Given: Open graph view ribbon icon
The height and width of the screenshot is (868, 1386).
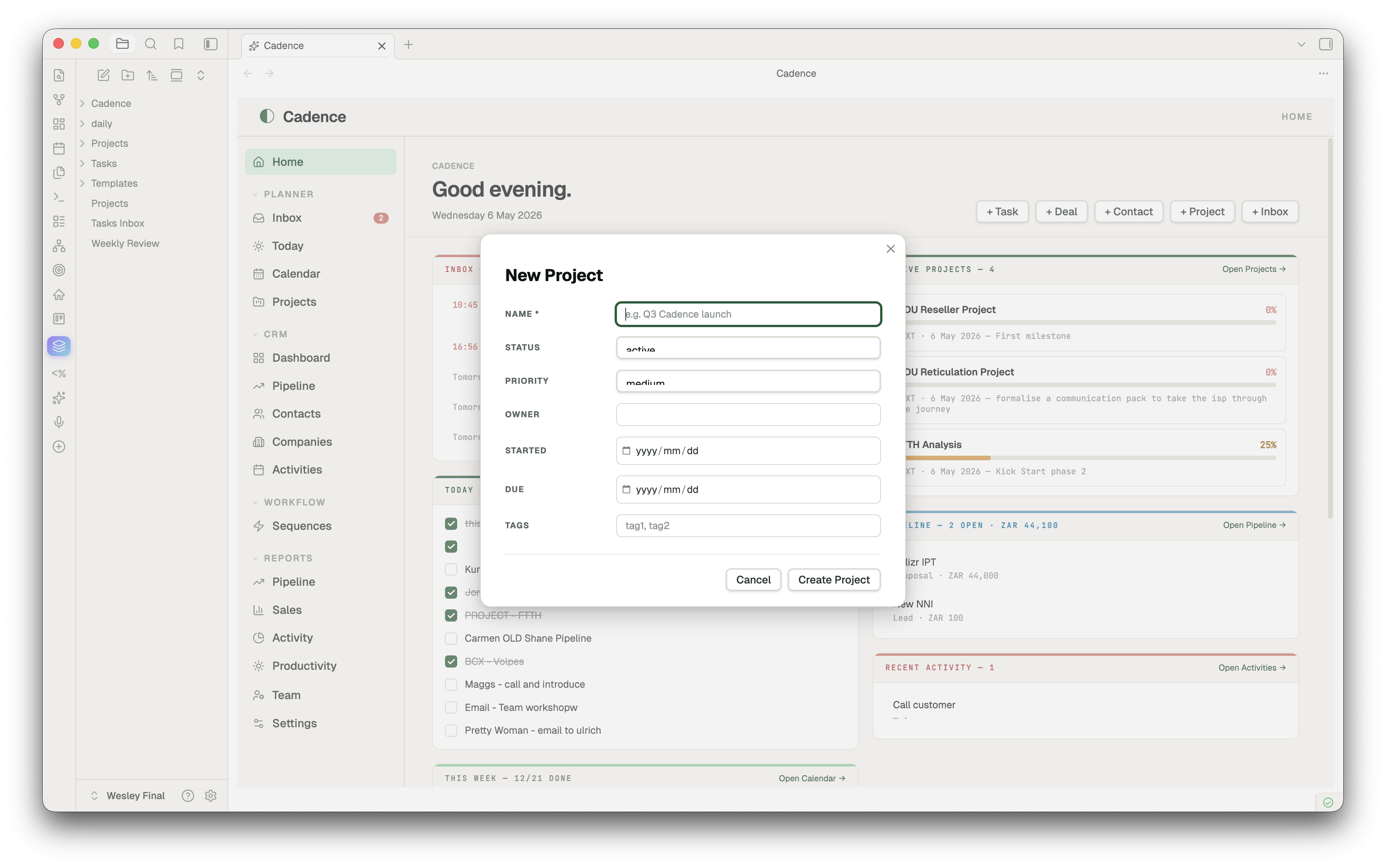Looking at the screenshot, I should [x=59, y=99].
